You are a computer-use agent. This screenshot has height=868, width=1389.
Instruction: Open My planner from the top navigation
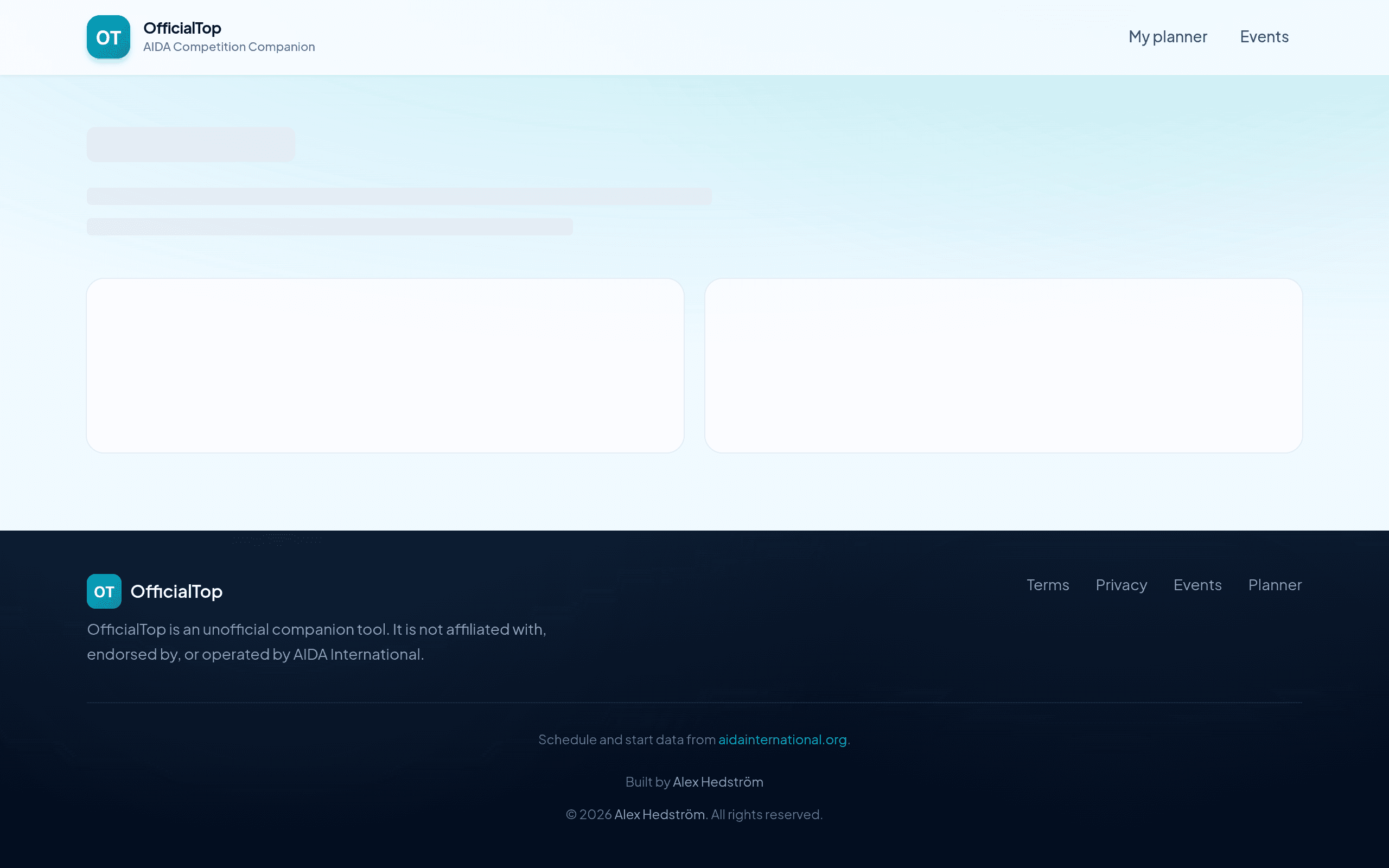point(1168,37)
